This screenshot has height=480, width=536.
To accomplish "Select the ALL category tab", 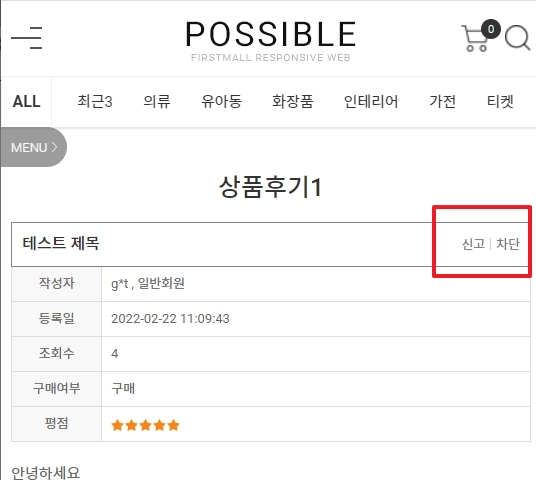I will click(26, 102).
